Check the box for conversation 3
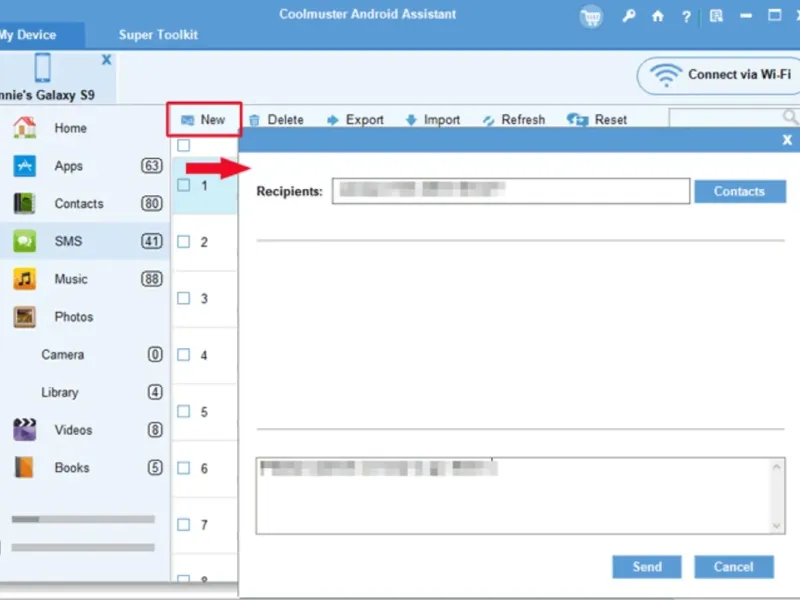The width and height of the screenshot is (800, 600). coord(184,298)
